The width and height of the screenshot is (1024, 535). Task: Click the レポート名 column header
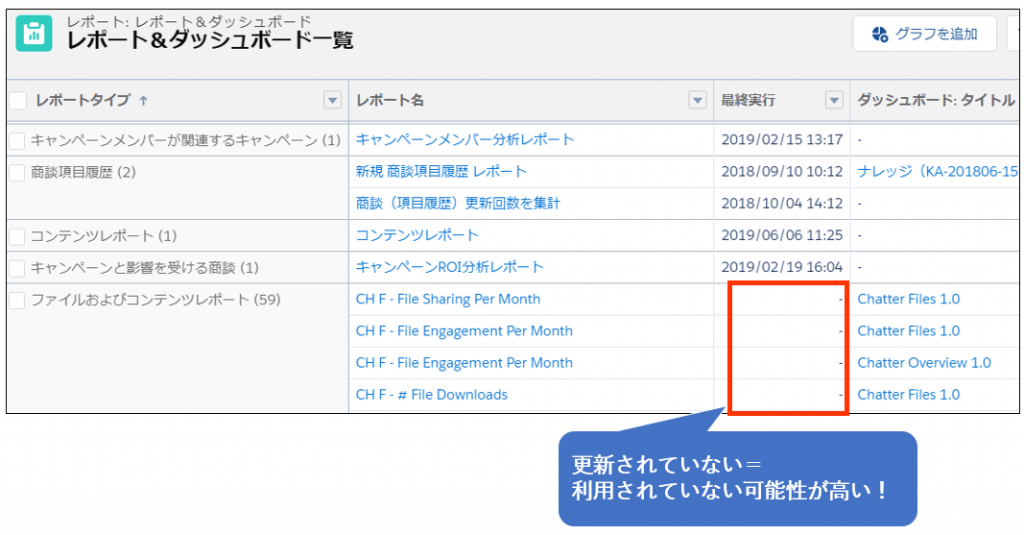pyautogui.click(x=390, y=100)
